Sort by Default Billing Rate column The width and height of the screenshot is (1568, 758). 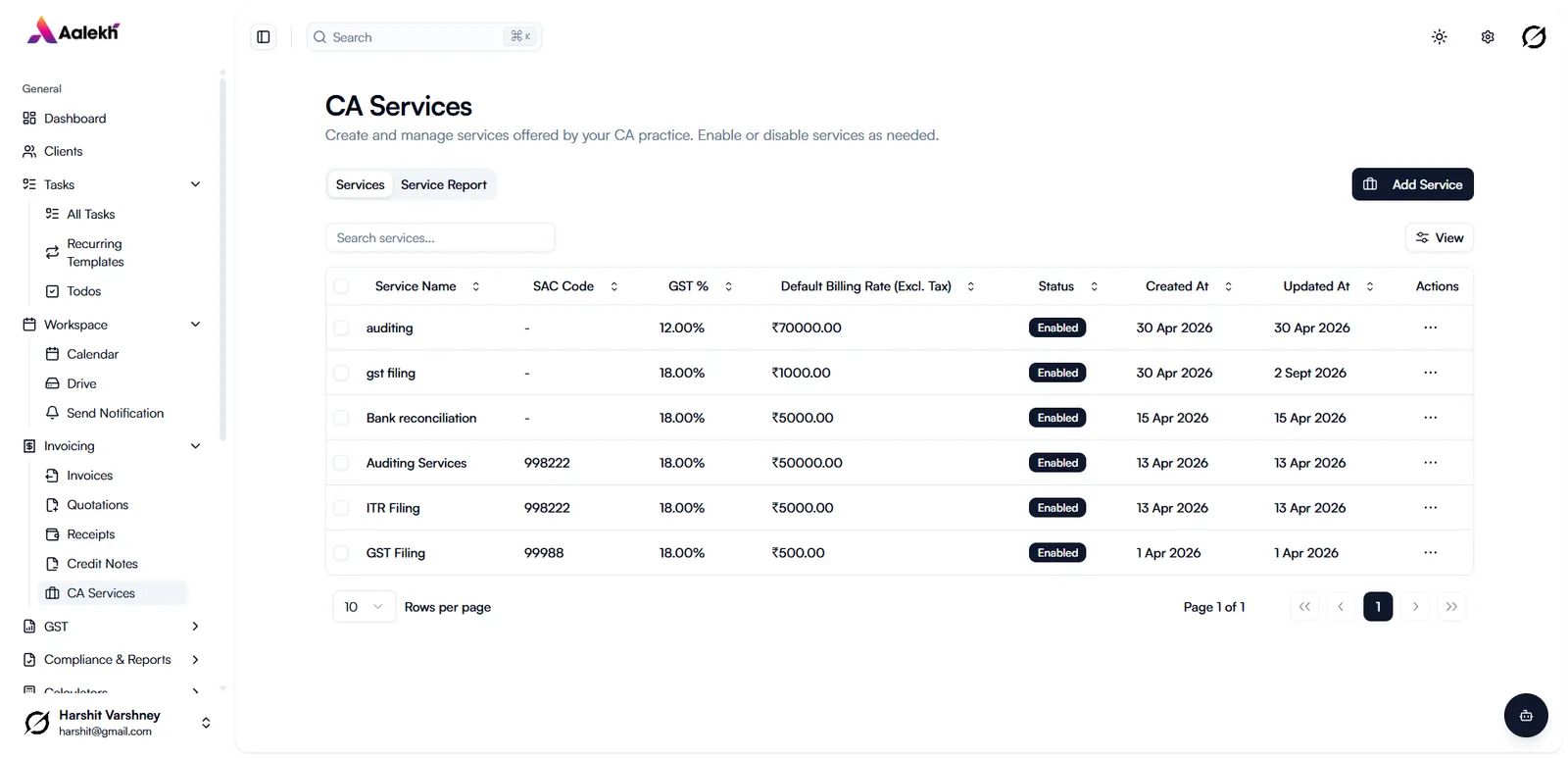pyautogui.click(x=877, y=286)
